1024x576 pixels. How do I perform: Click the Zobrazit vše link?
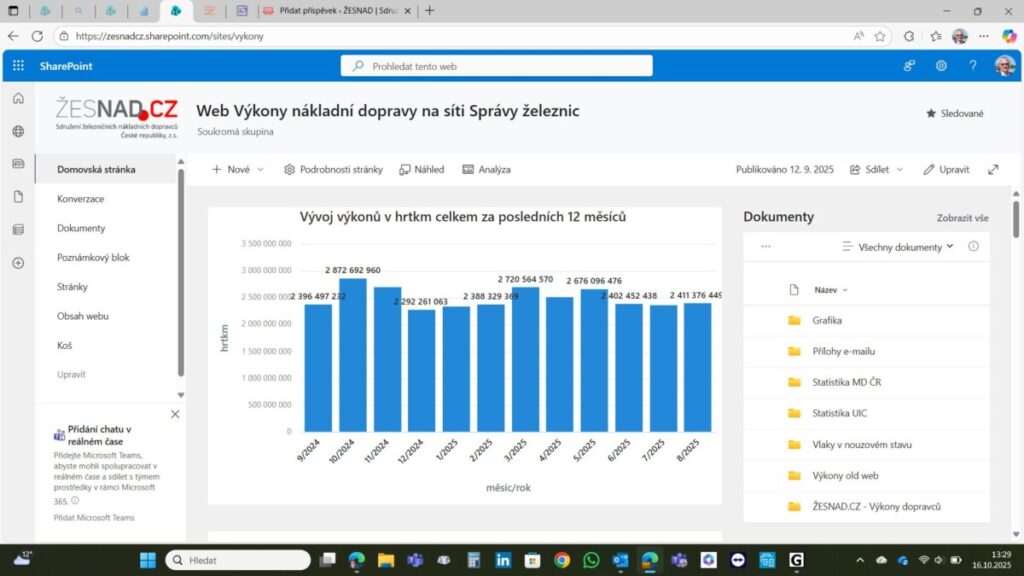point(962,217)
